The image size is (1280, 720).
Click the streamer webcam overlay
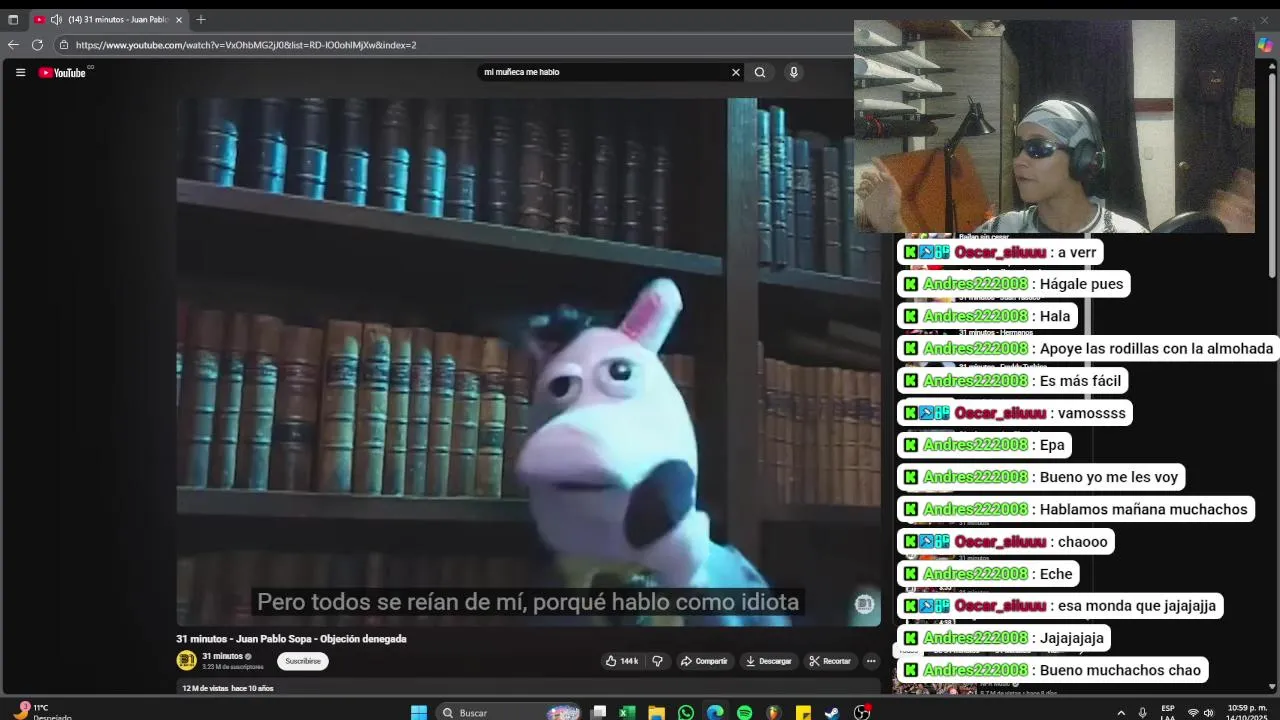(1054, 126)
